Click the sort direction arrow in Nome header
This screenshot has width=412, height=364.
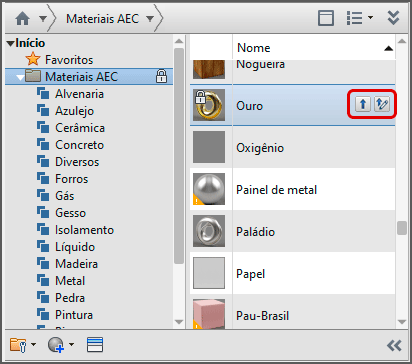[388, 49]
